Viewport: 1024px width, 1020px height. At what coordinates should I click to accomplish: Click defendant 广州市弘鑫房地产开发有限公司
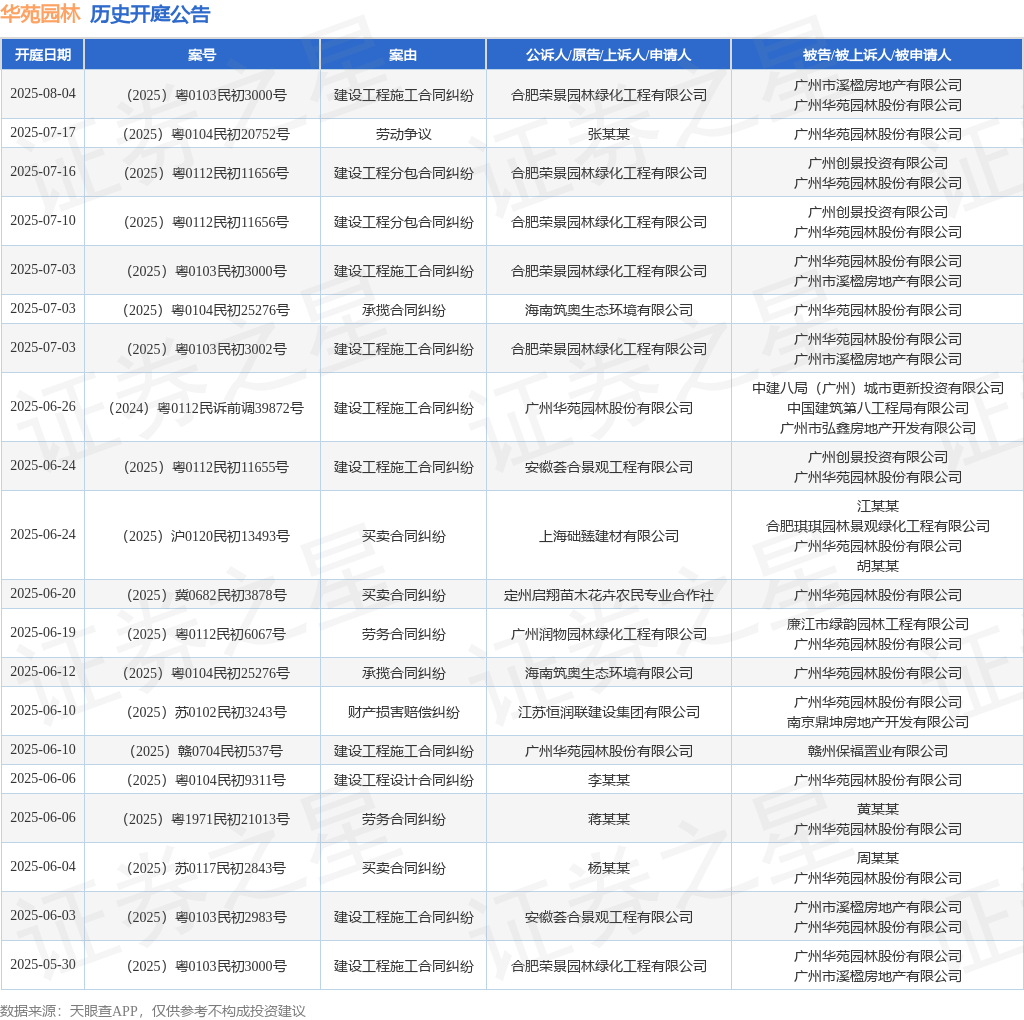pos(878,428)
